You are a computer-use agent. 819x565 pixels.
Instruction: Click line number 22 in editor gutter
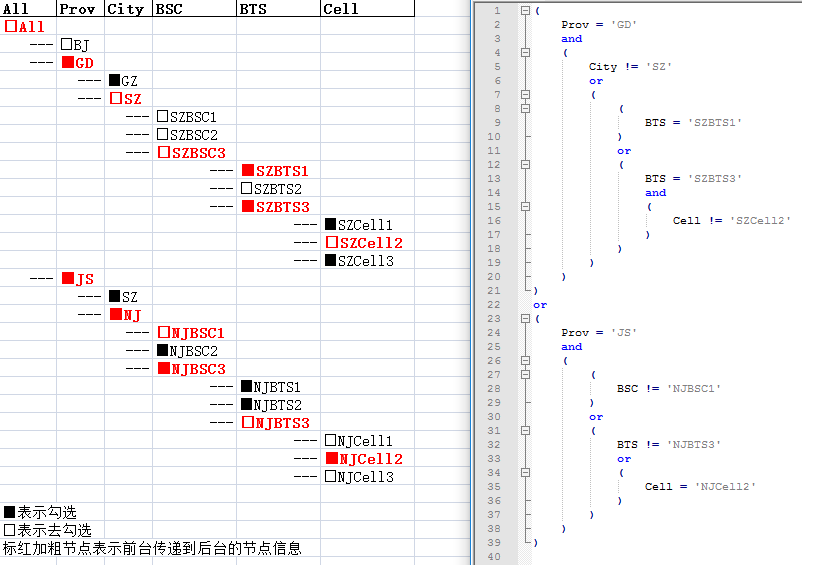click(x=494, y=304)
